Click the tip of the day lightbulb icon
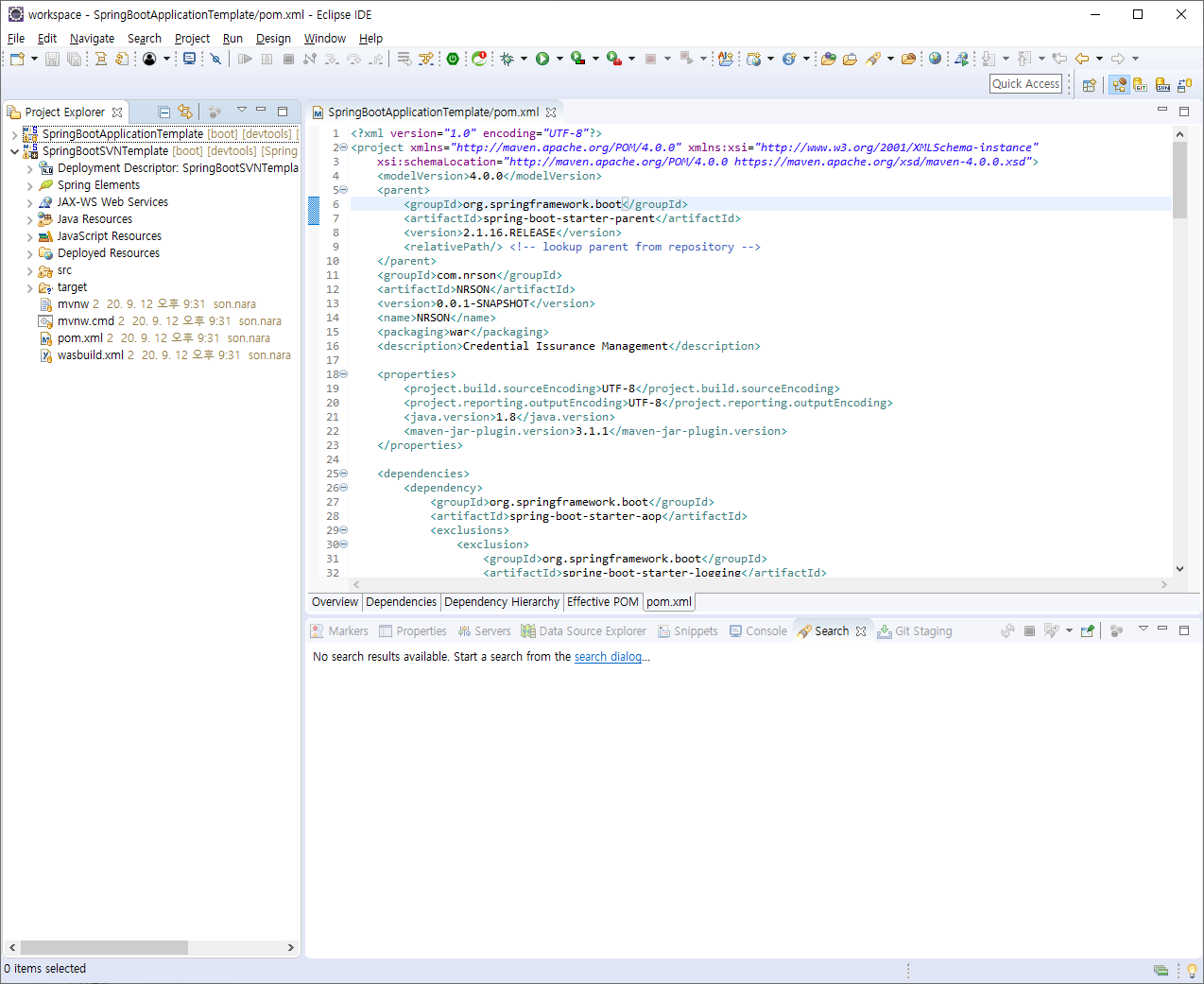The image size is (1204, 984). coord(1192,971)
